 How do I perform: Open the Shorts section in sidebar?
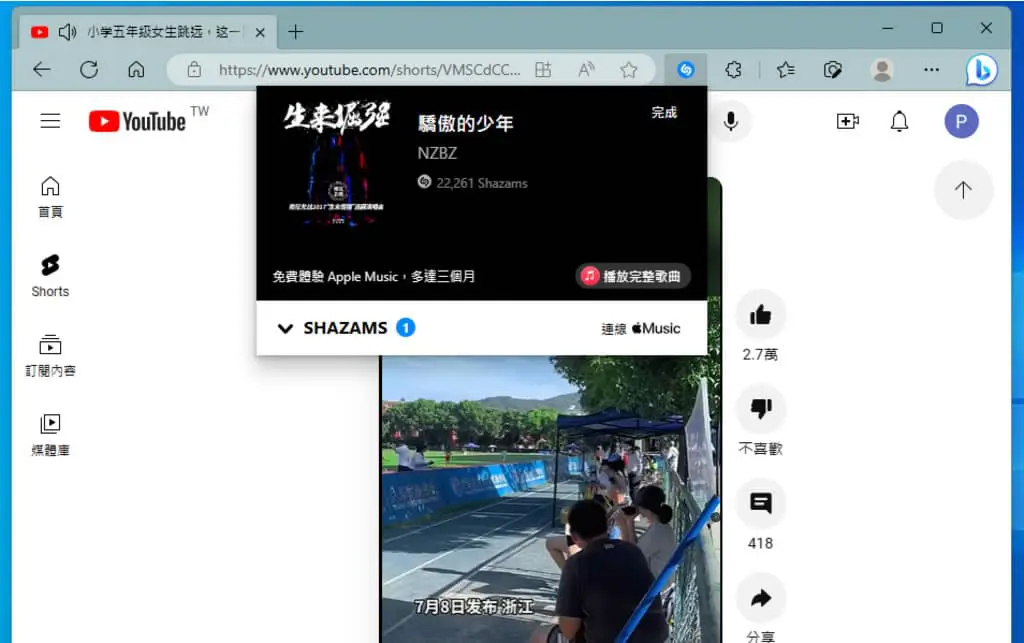(50, 275)
